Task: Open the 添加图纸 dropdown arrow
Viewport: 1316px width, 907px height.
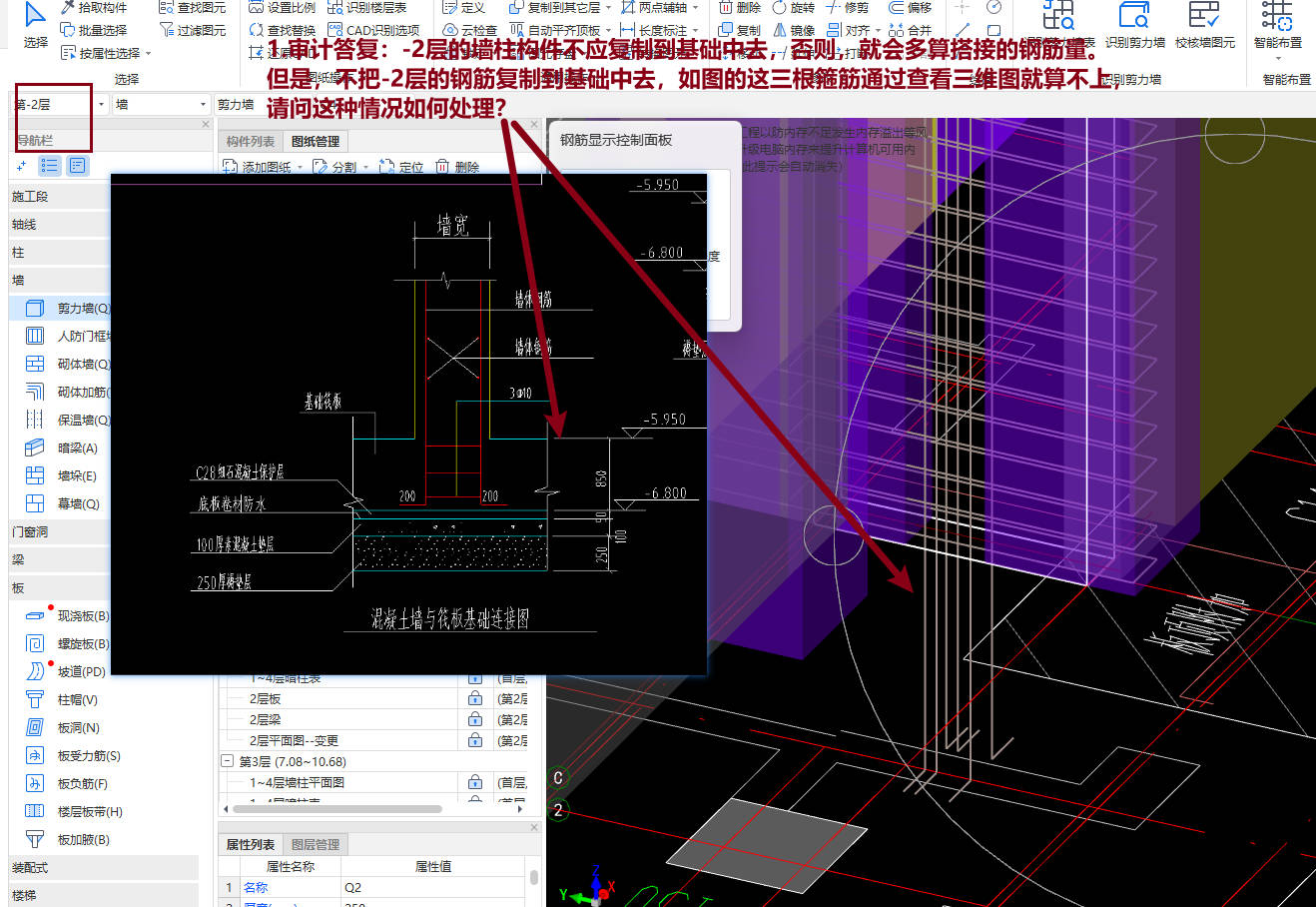Action: (301, 167)
